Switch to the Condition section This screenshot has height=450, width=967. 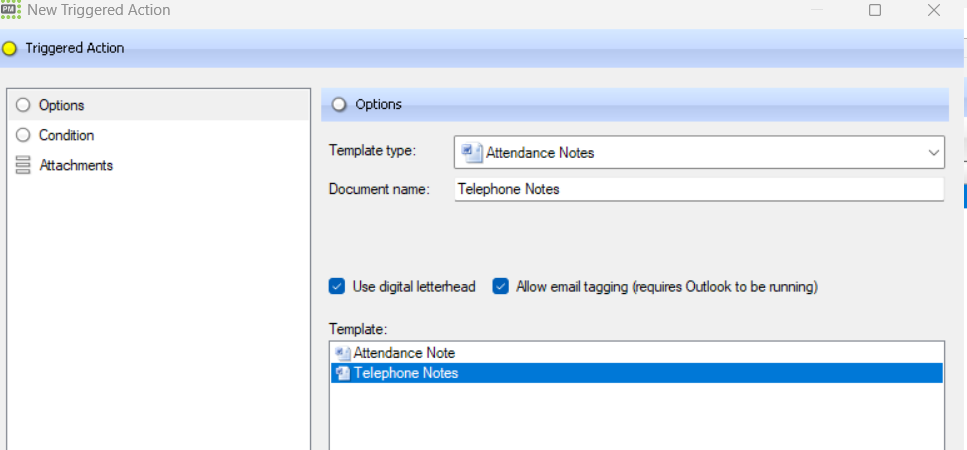pyautogui.click(x=66, y=135)
